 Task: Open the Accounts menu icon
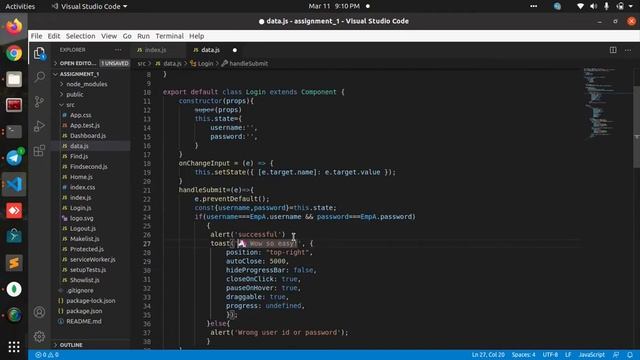coord(40,312)
